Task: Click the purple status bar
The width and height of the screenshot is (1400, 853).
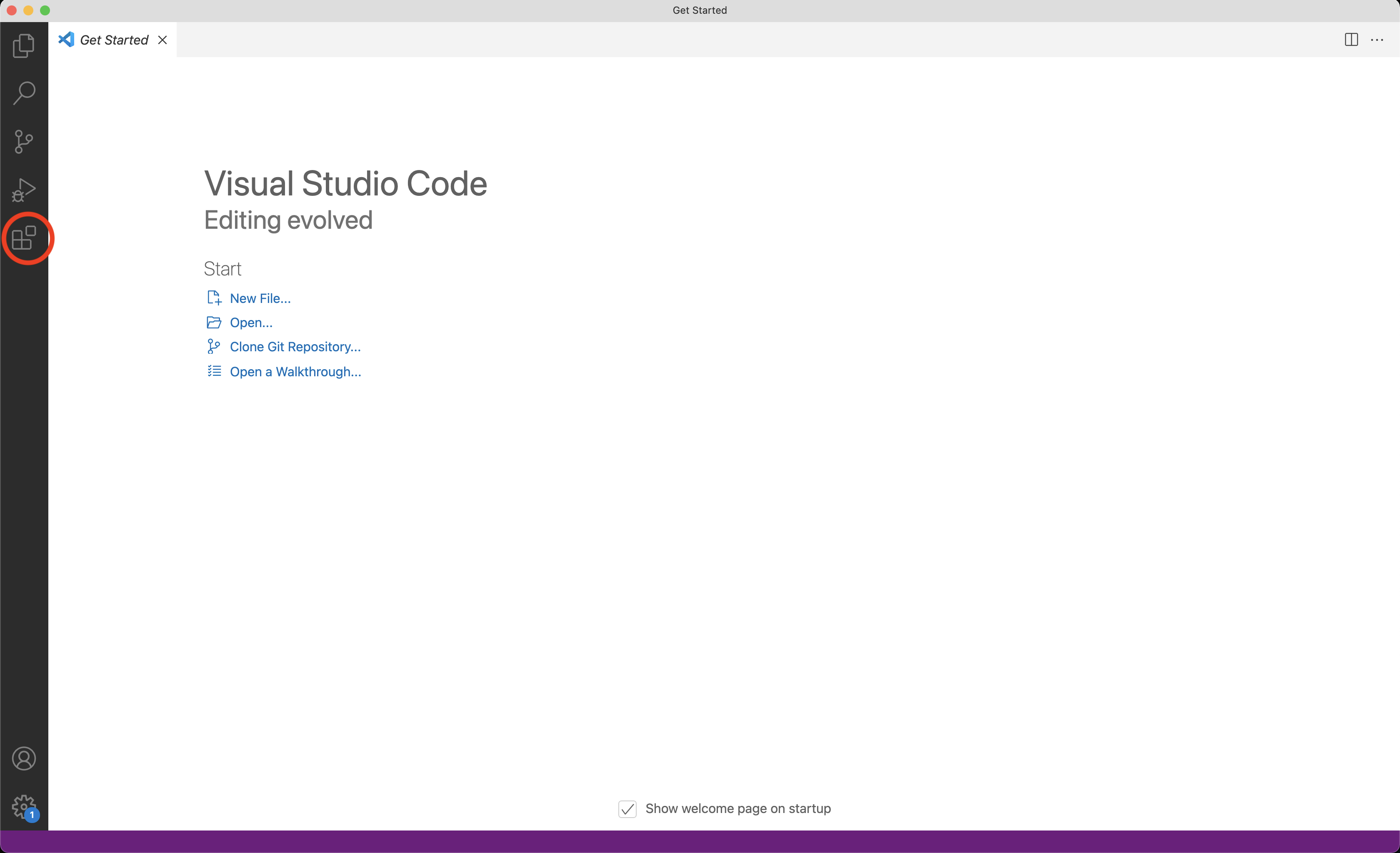Action: pyautogui.click(x=700, y=842)
